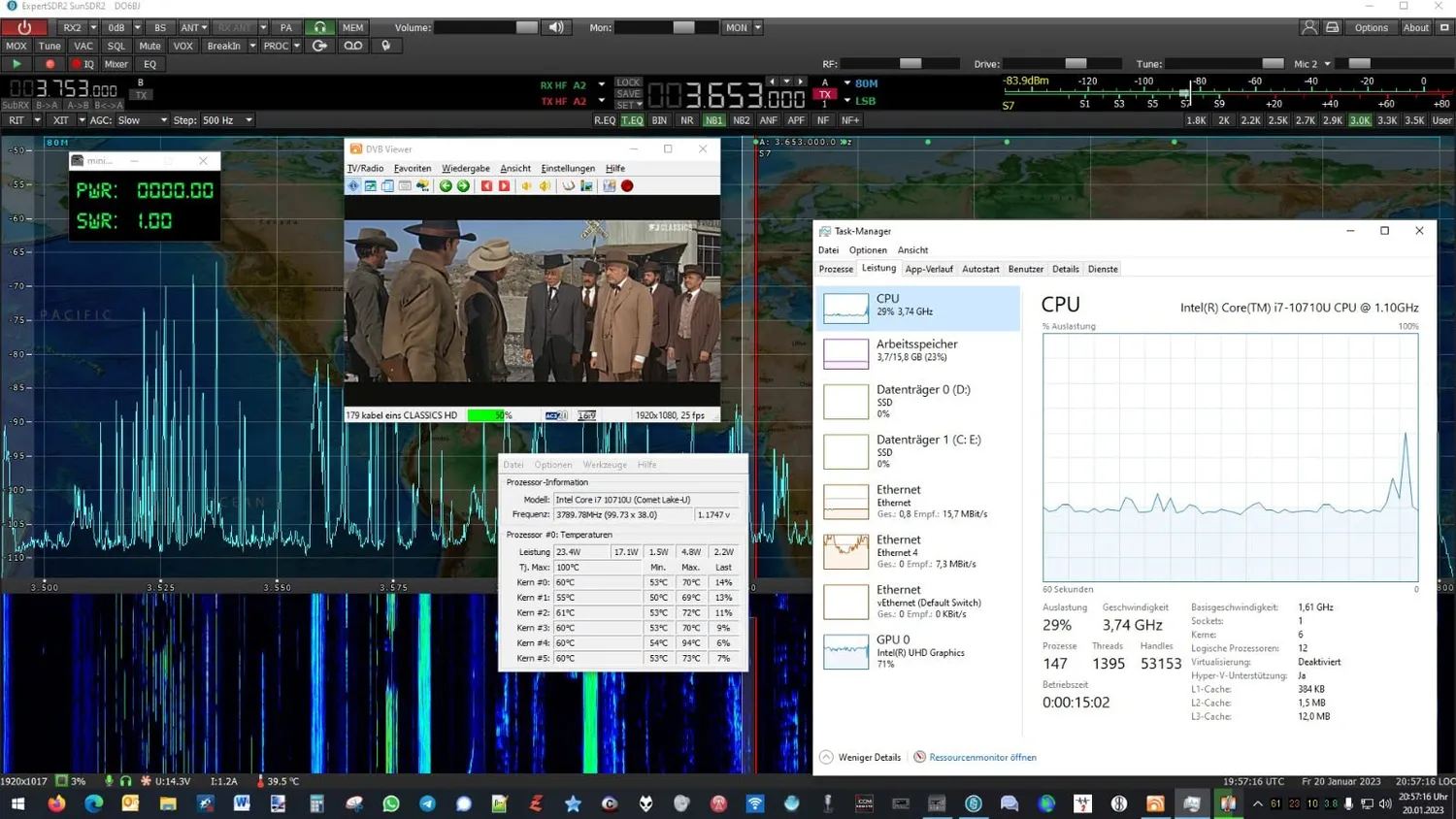Click the tape voice recorder icon

(x=353, y=46)
